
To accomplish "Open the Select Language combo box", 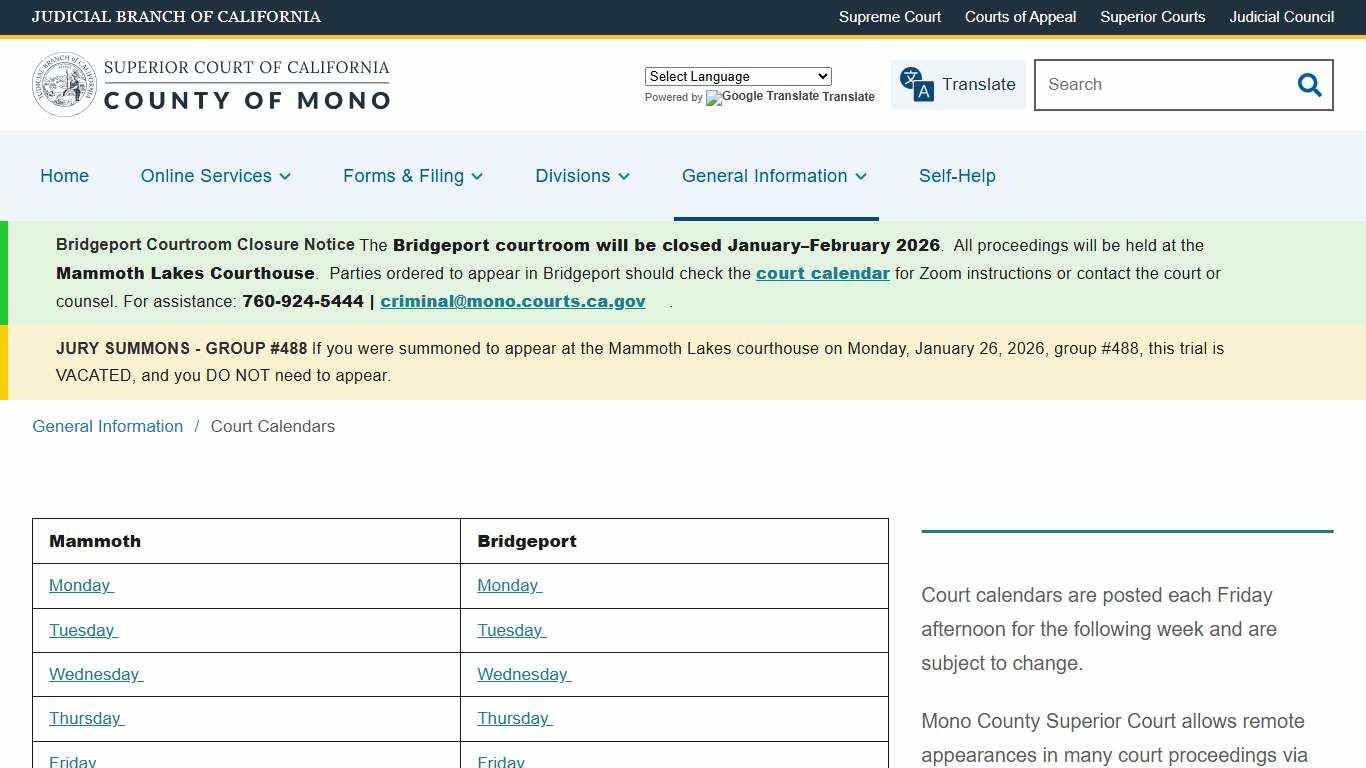I will 737,76.
